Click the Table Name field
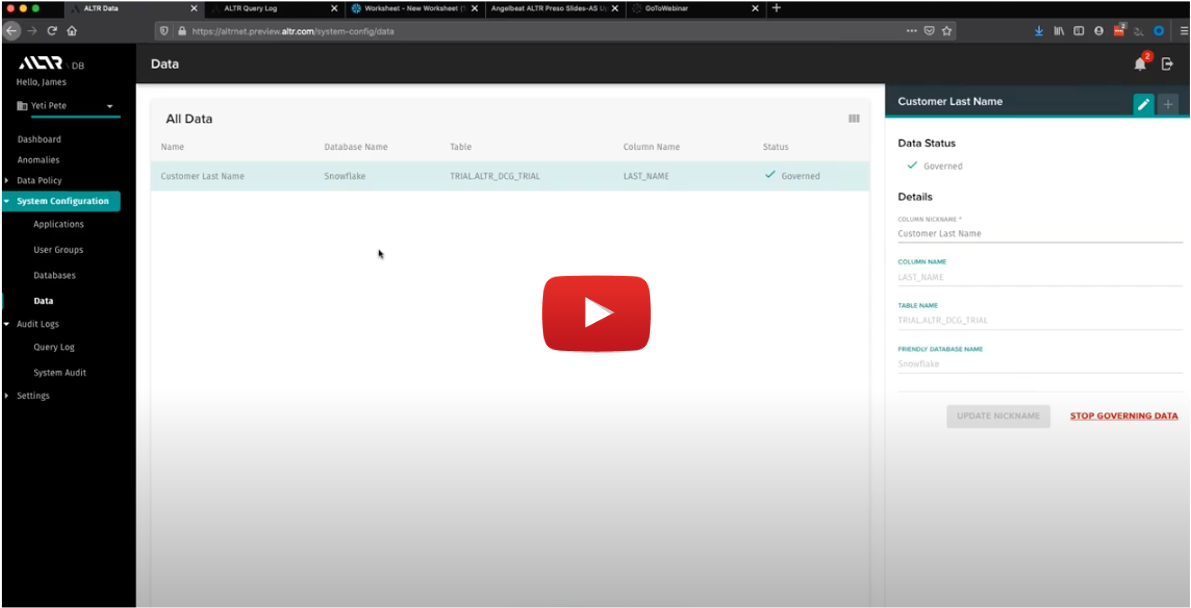This screenshot has height=608, width=1191. coord(1040,321)
